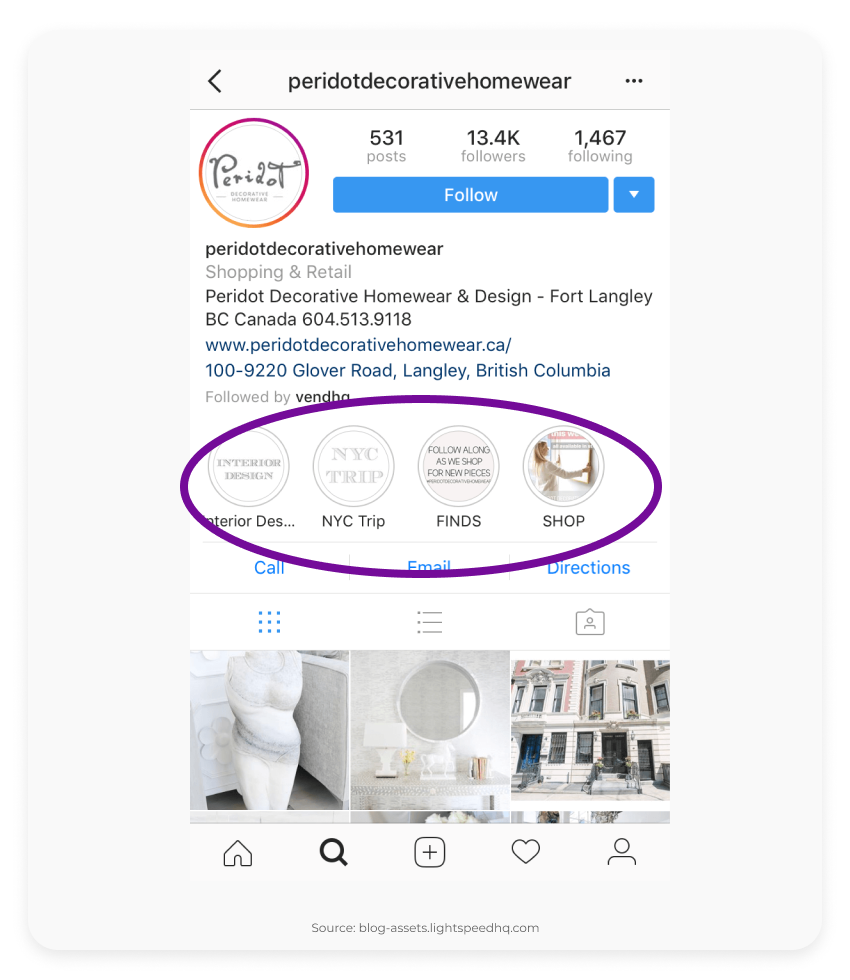
Task: Open the Glover Road address link
Action: (408, 371)
